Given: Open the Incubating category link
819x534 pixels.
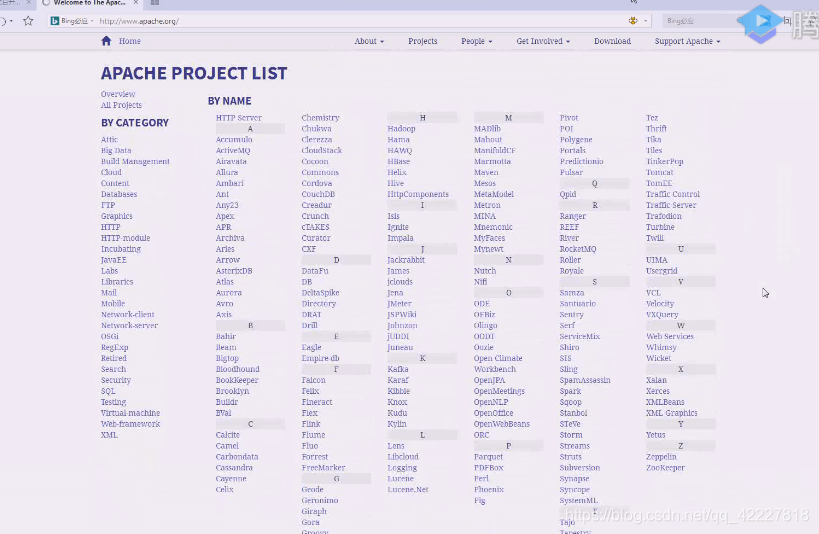Looking at the screenshot, I should (x=121, y=249).
